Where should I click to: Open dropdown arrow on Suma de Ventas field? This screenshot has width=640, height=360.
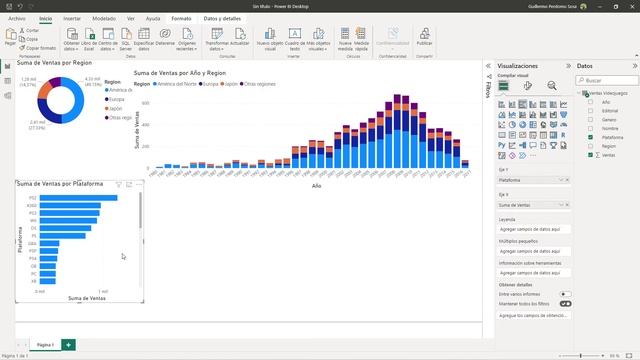coord(561,205)
